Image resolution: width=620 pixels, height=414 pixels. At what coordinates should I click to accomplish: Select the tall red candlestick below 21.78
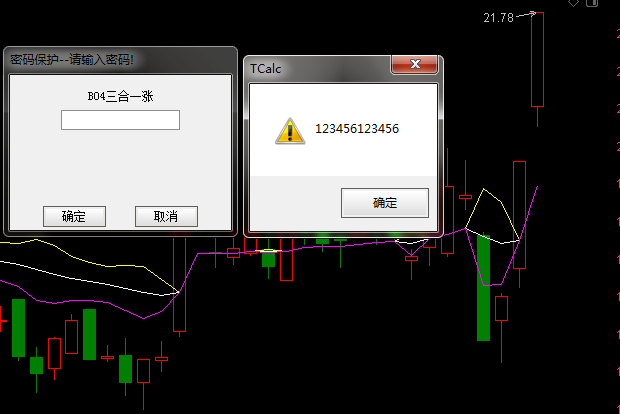tap(537, 60)
